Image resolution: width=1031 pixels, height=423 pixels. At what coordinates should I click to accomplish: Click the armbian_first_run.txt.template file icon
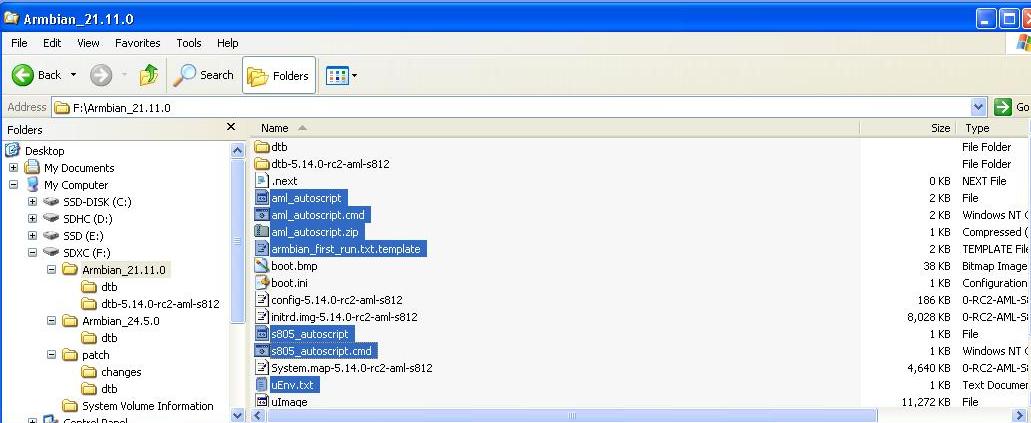[262, 249]
